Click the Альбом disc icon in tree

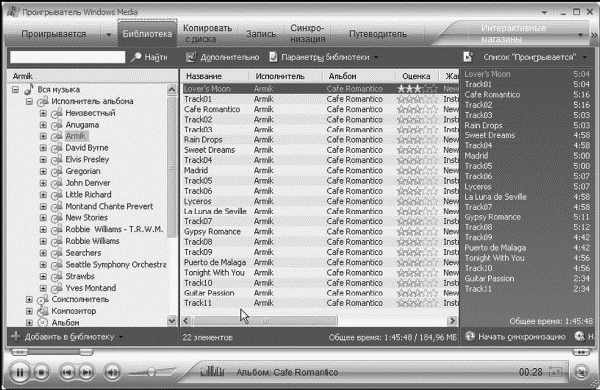tap(43, 323)
